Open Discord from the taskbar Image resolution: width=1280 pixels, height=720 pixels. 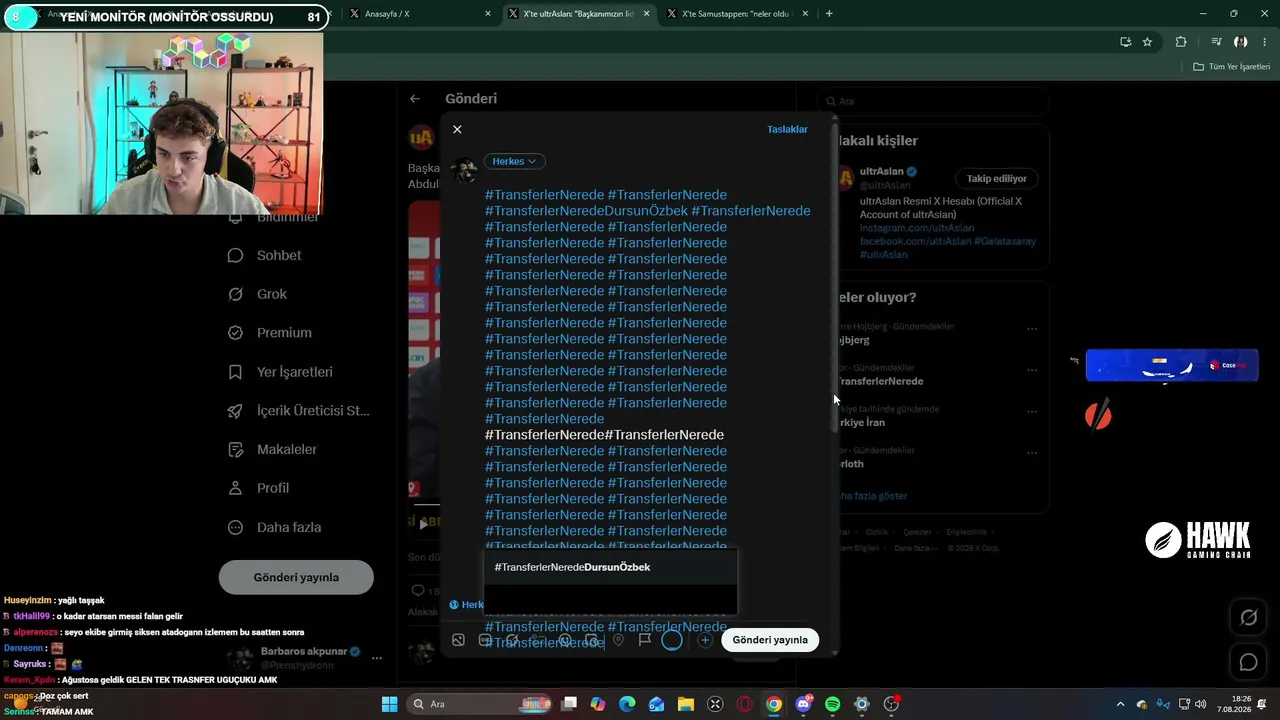[803, 704]
